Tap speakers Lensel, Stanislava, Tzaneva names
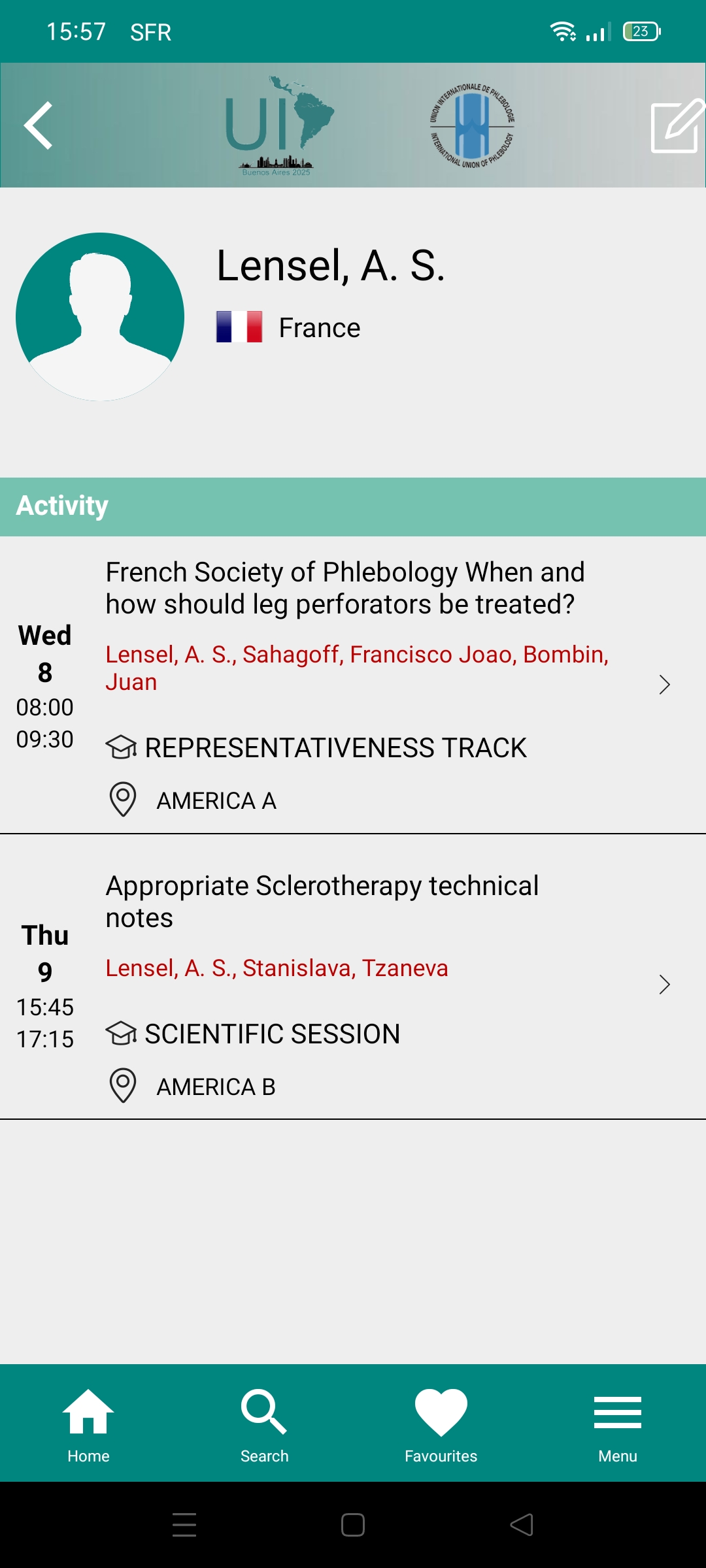Screen dimensions: 706x1568 277,968
